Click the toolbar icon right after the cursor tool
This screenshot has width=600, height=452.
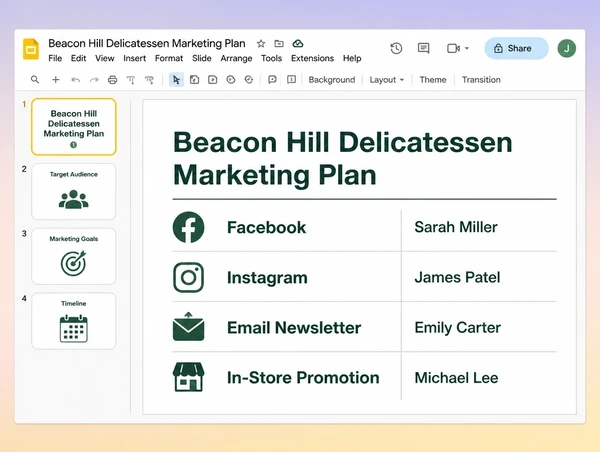point(194,80)
